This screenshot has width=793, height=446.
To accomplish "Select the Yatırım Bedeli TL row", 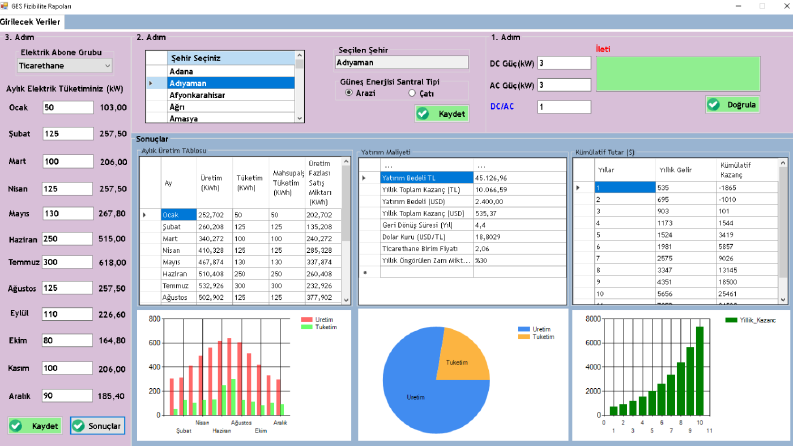I will pos(463,178).
